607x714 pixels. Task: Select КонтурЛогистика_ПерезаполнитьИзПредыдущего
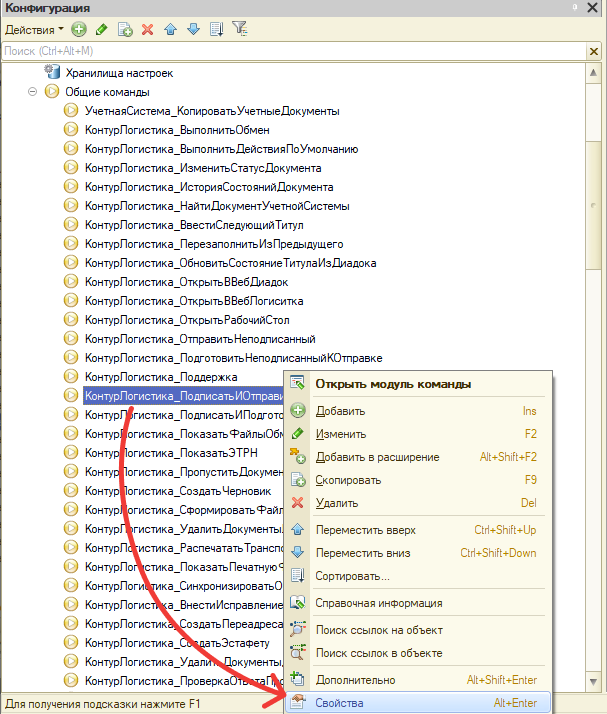click(214, 245)
